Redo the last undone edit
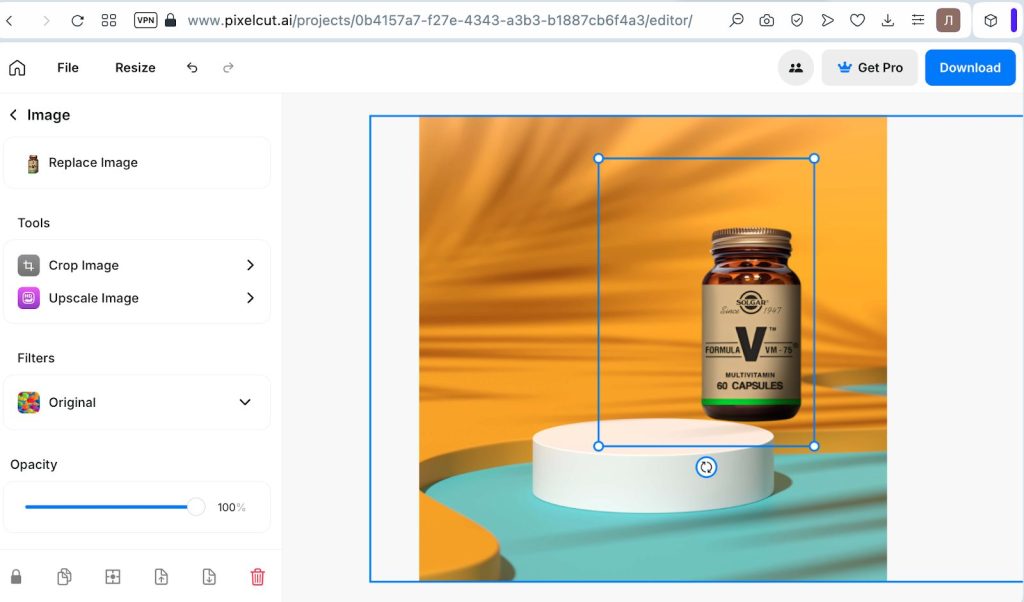Viewport: 1024px width, 602px height. click(228, 67)
